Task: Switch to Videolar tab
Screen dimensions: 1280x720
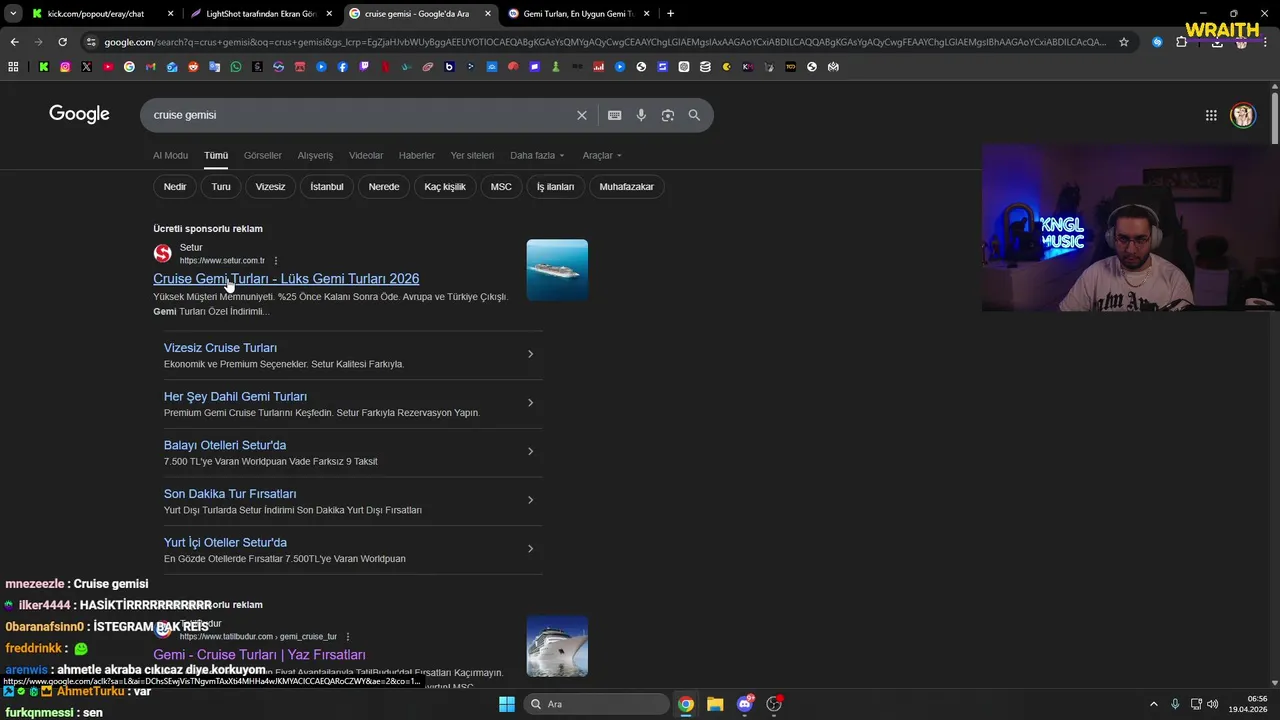Action: coord(366,156)
